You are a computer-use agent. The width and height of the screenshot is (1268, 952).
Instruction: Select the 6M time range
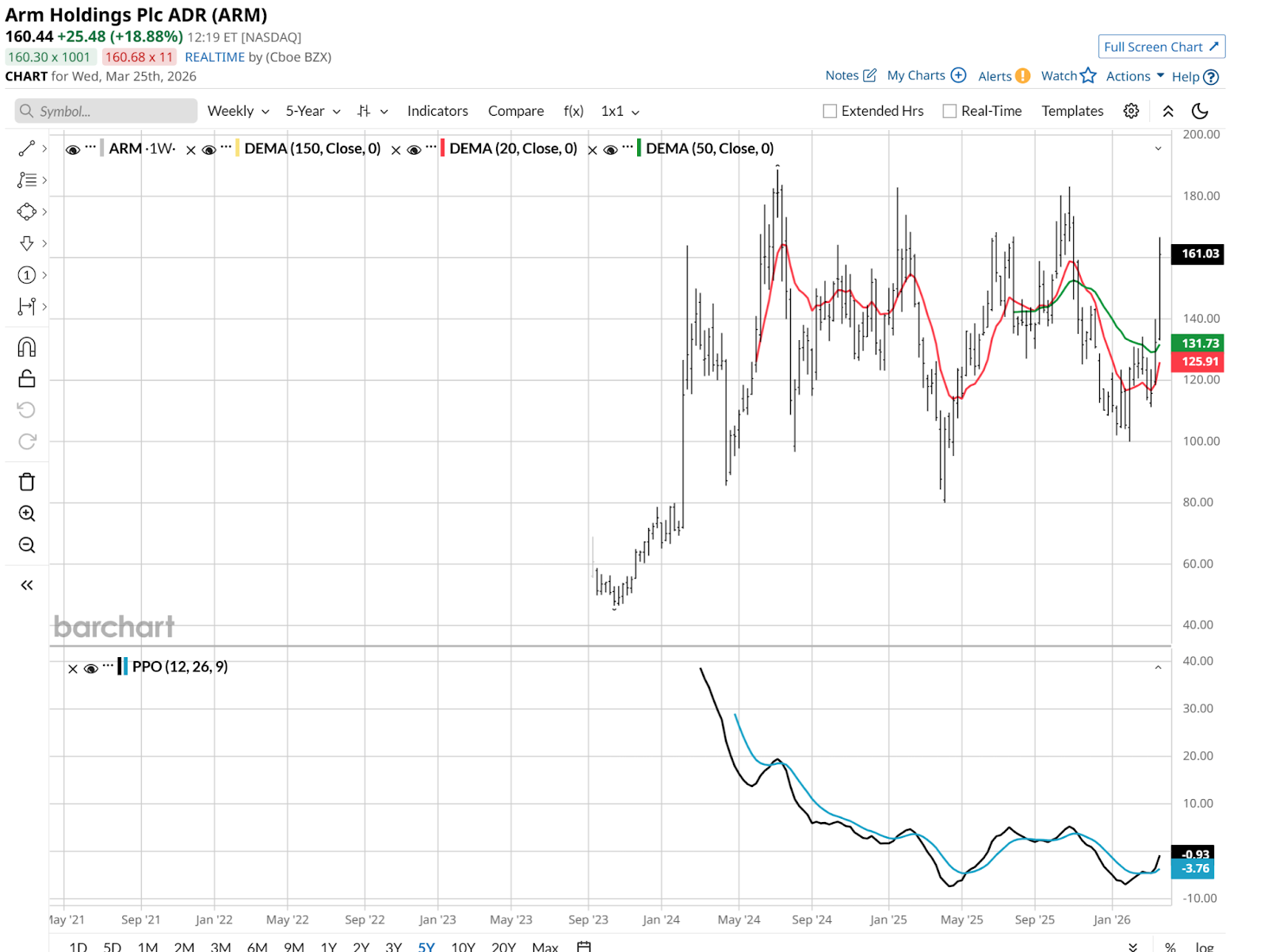click(257, 946)
